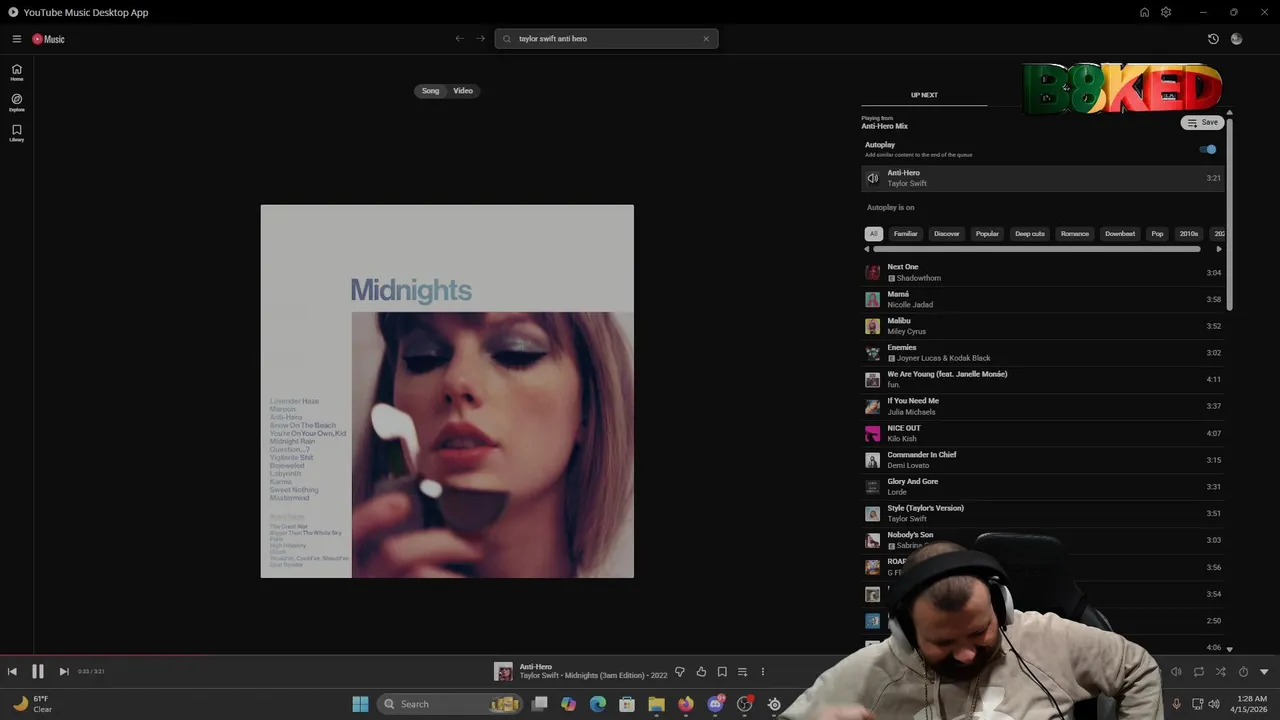1280x720 pixels.
Task: Click the chips horizontal scrollbar
Action: point(1036,249)
